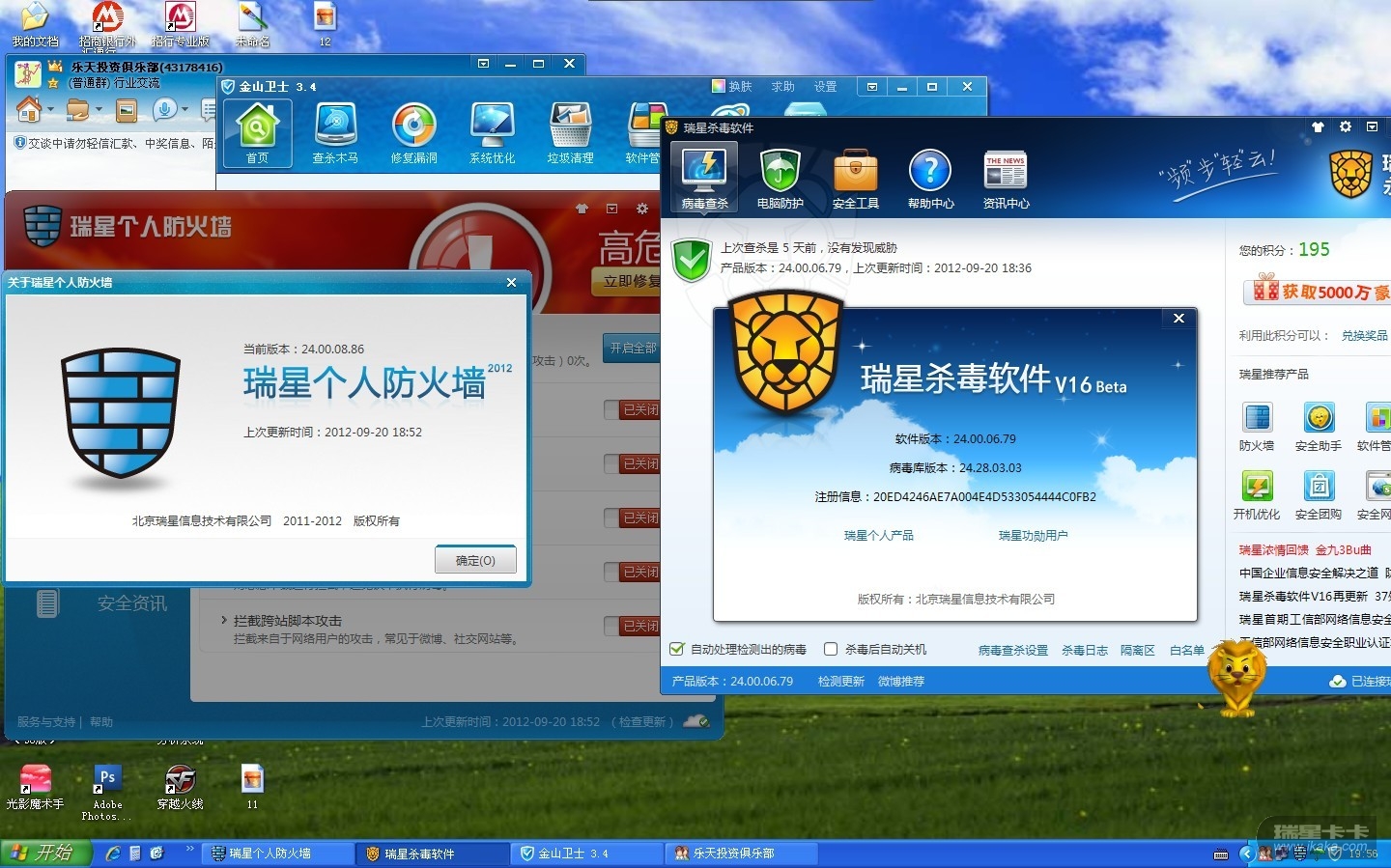Screen dimensions: 1391x868
Task: Open 帮助中心 in Rising antivirus
Action: point(930,179)
